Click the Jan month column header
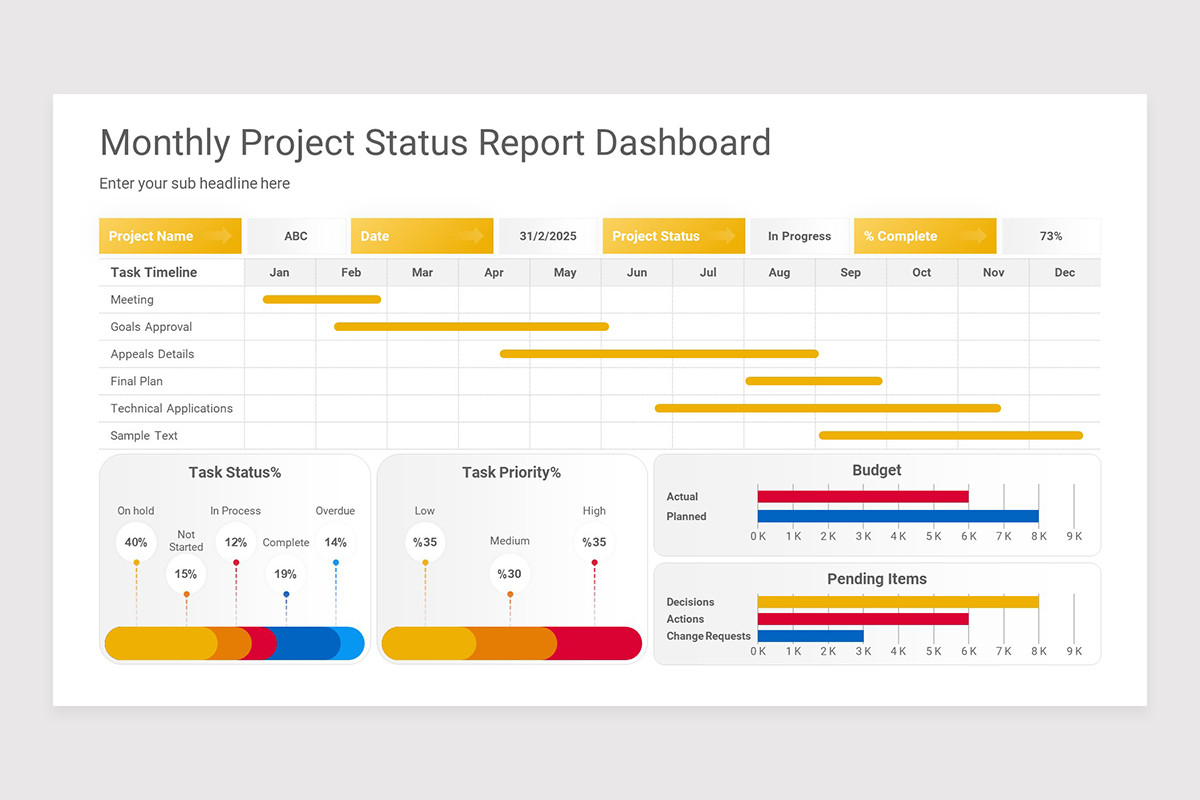1200x800 pixels. (279, 271)
